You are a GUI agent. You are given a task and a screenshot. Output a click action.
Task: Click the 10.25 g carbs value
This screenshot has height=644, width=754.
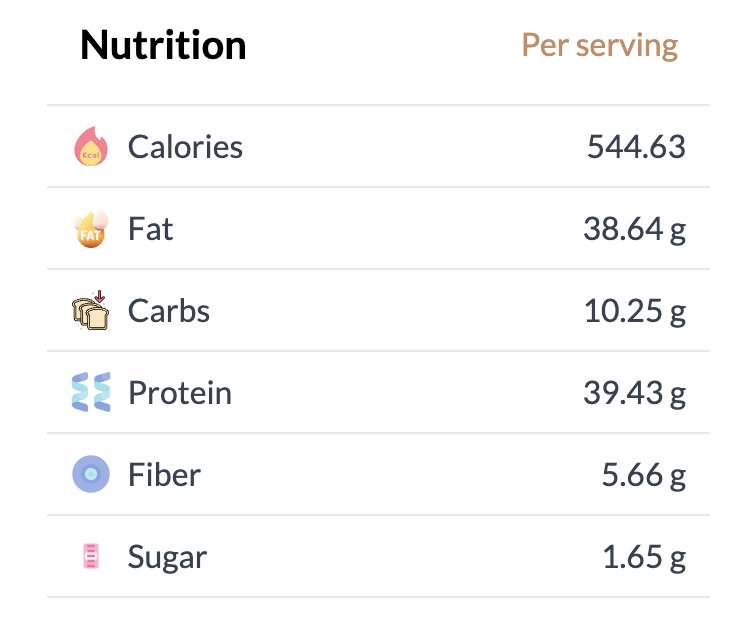(x=635, y=311)
